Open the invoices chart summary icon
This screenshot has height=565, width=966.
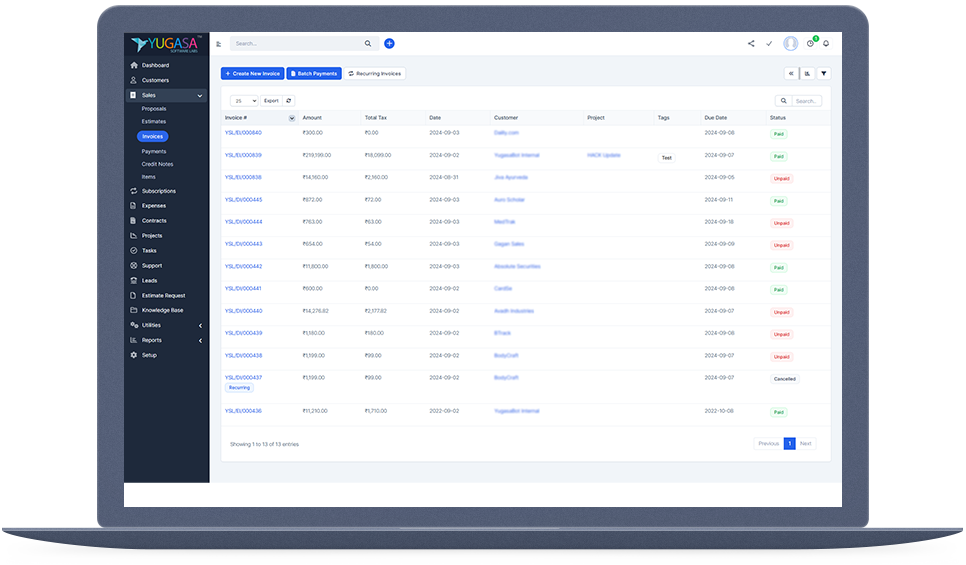click(x=807, y=73)
